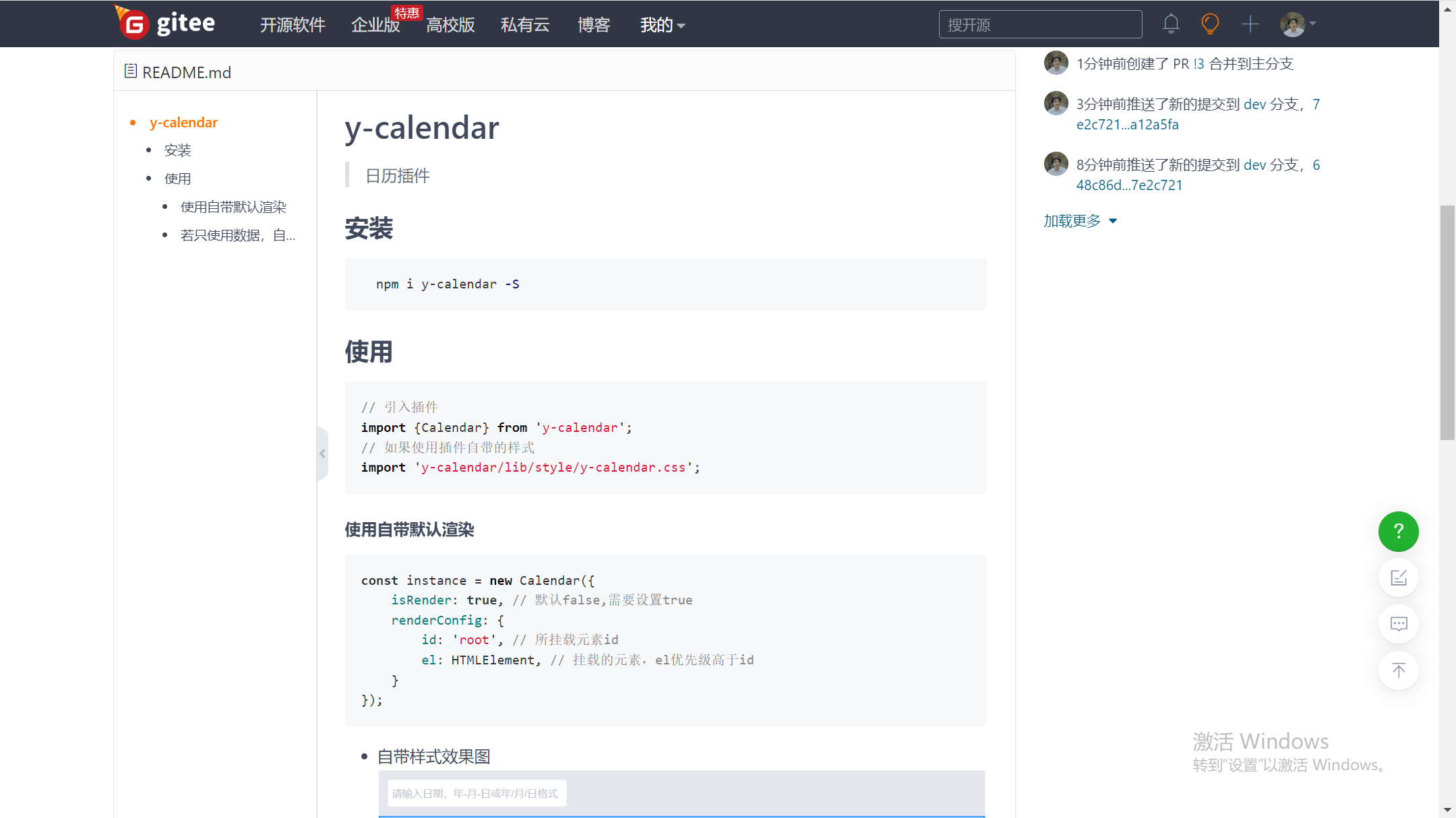The width and height of the screenshot is (1456, 818).
Task: Click the orange lightbulb icon
Action: (1210, 24)
